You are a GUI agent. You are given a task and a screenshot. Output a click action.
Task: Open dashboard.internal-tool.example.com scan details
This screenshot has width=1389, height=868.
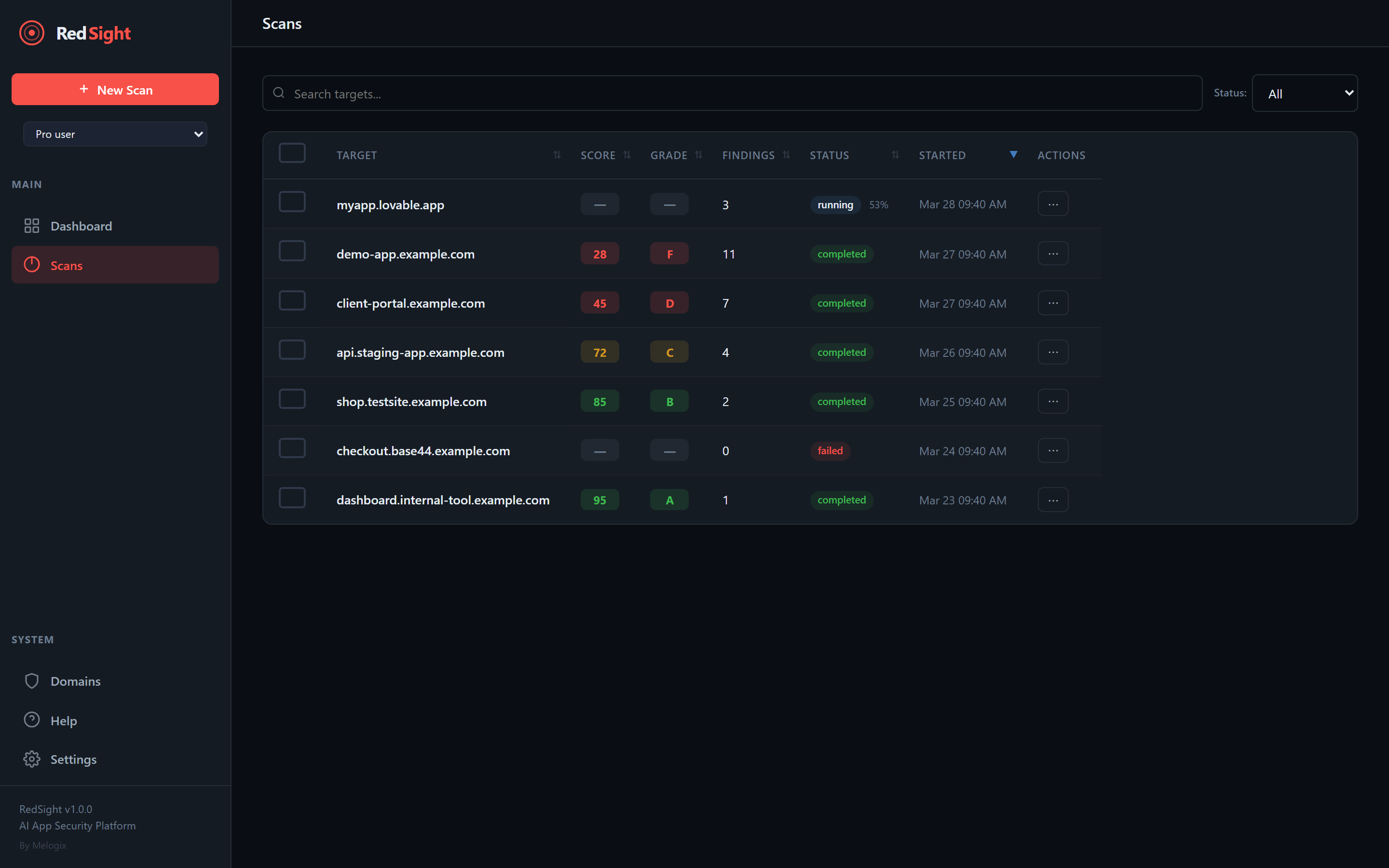tap(443, 500)
